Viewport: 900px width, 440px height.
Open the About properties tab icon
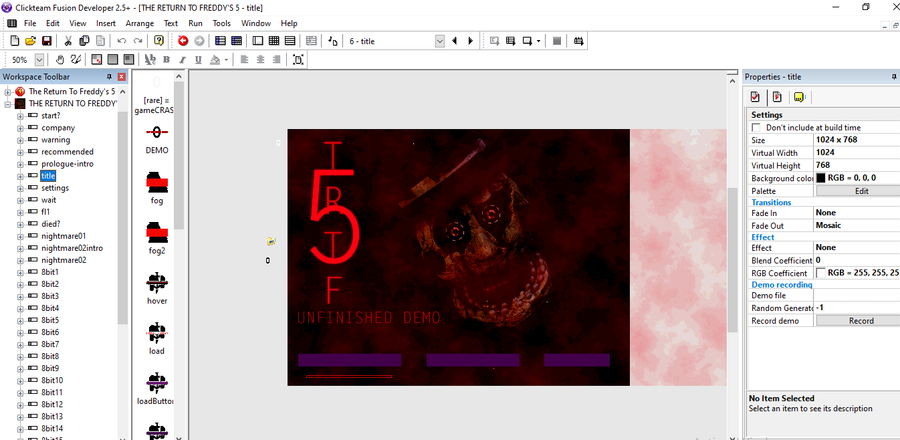point(799,97)
